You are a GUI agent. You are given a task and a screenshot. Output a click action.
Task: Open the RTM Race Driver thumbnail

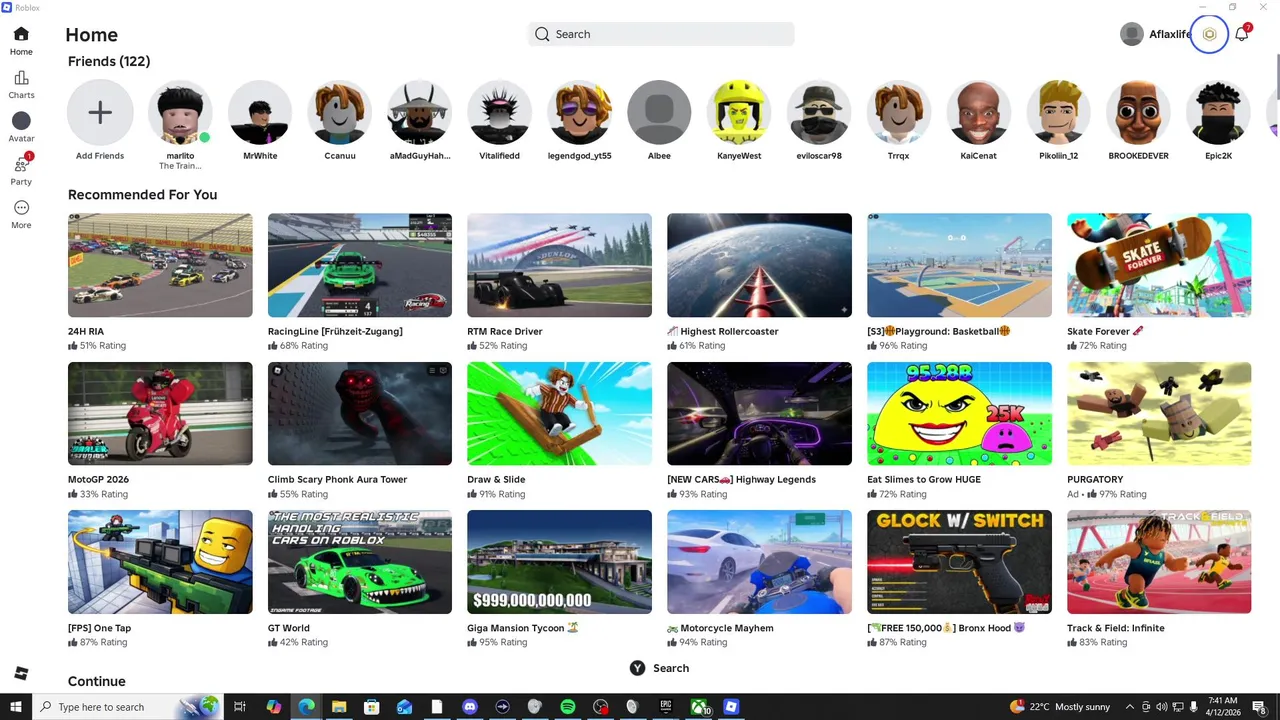559,265
